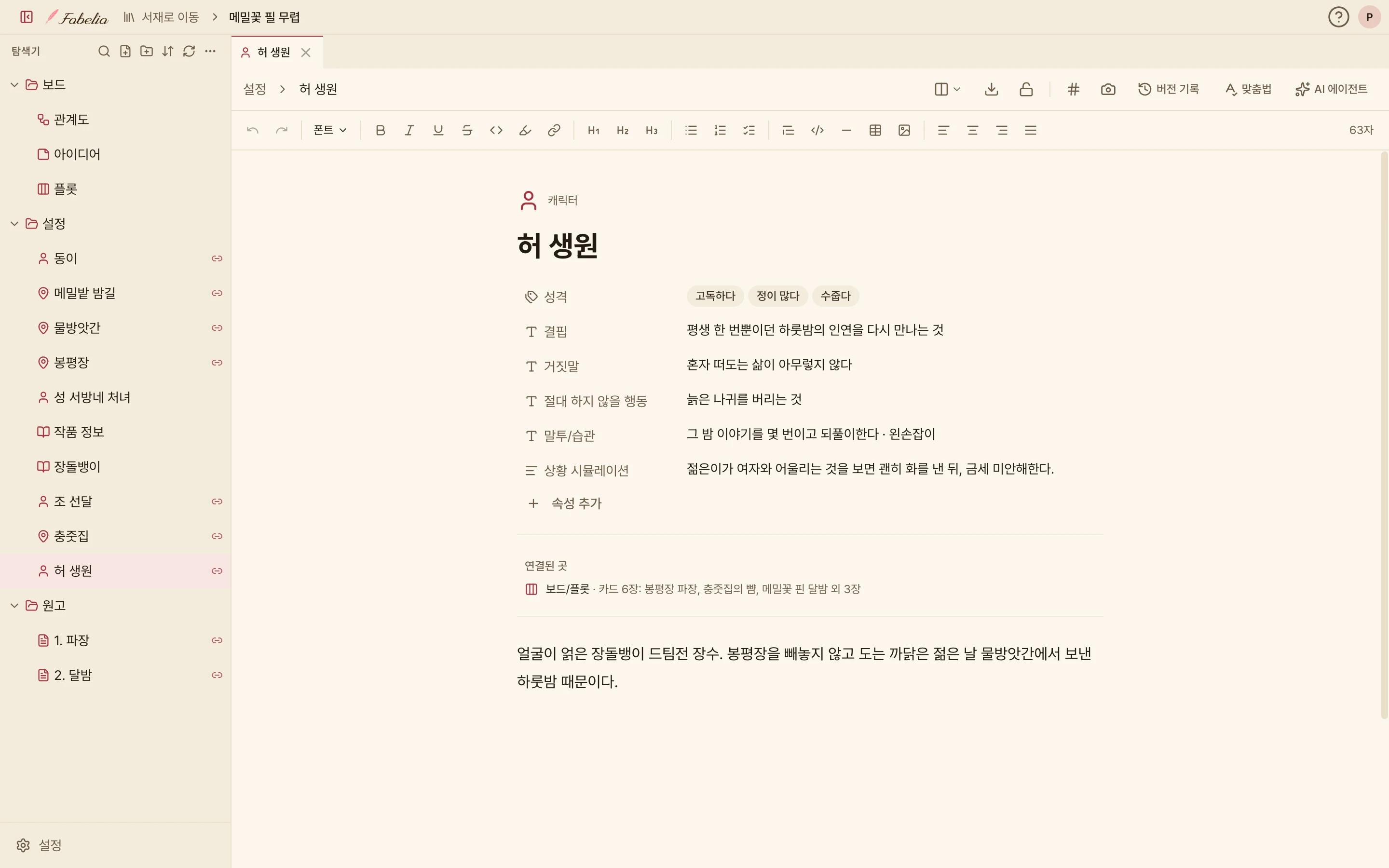Insert a code block
The image size is (1389, 868).
pos(817,130)
